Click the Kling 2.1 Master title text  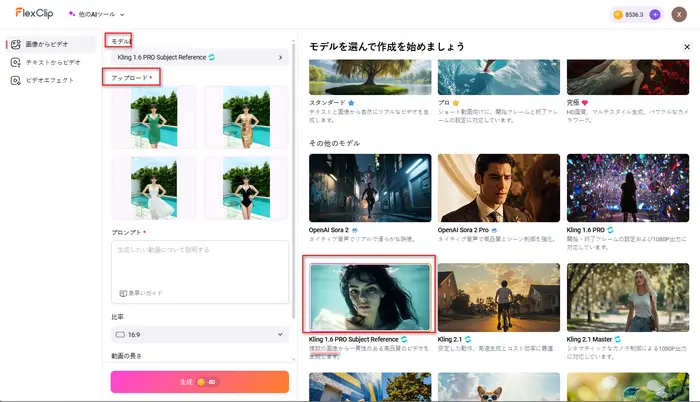pos(589,339)
